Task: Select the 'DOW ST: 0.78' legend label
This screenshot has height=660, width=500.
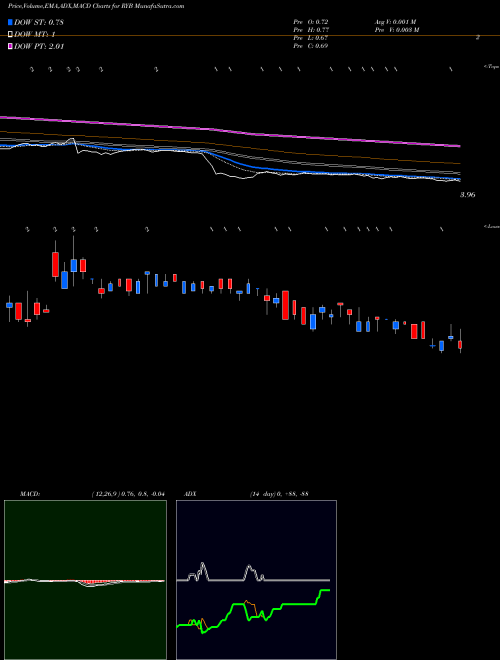Action: pyautogui.click(x=39, y=22)
